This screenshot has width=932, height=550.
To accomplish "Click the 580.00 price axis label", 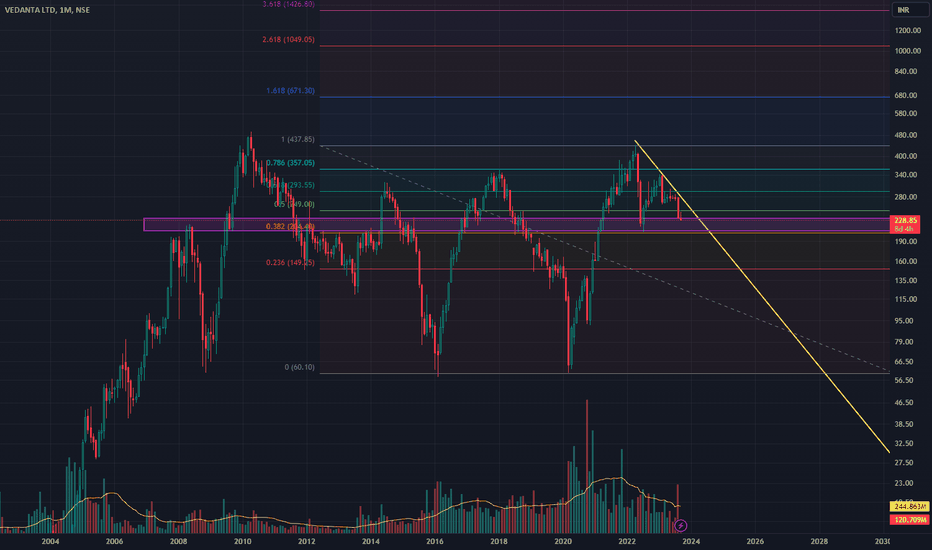I will [906, 114].
